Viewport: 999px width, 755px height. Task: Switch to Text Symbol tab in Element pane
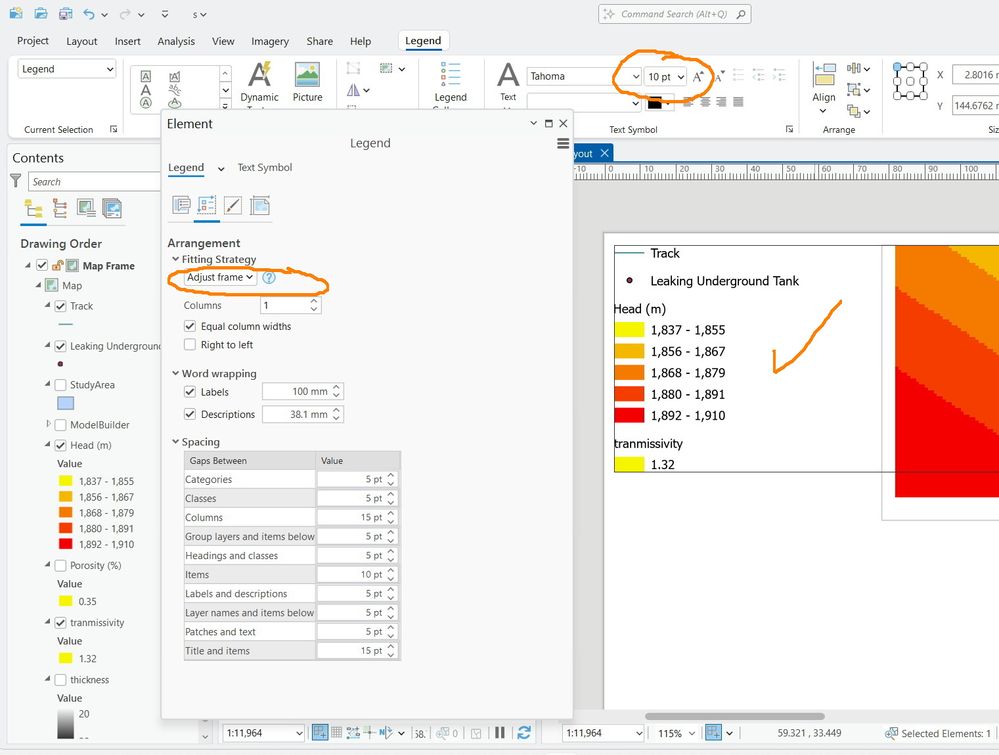click(264, 168)
